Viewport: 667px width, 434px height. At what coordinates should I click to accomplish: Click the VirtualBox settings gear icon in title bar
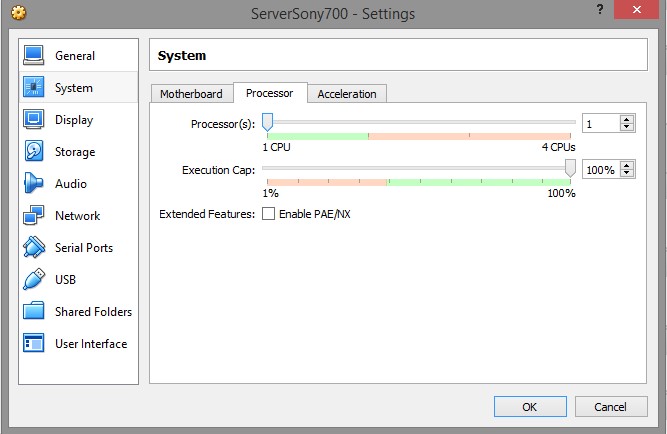point(18,13)
